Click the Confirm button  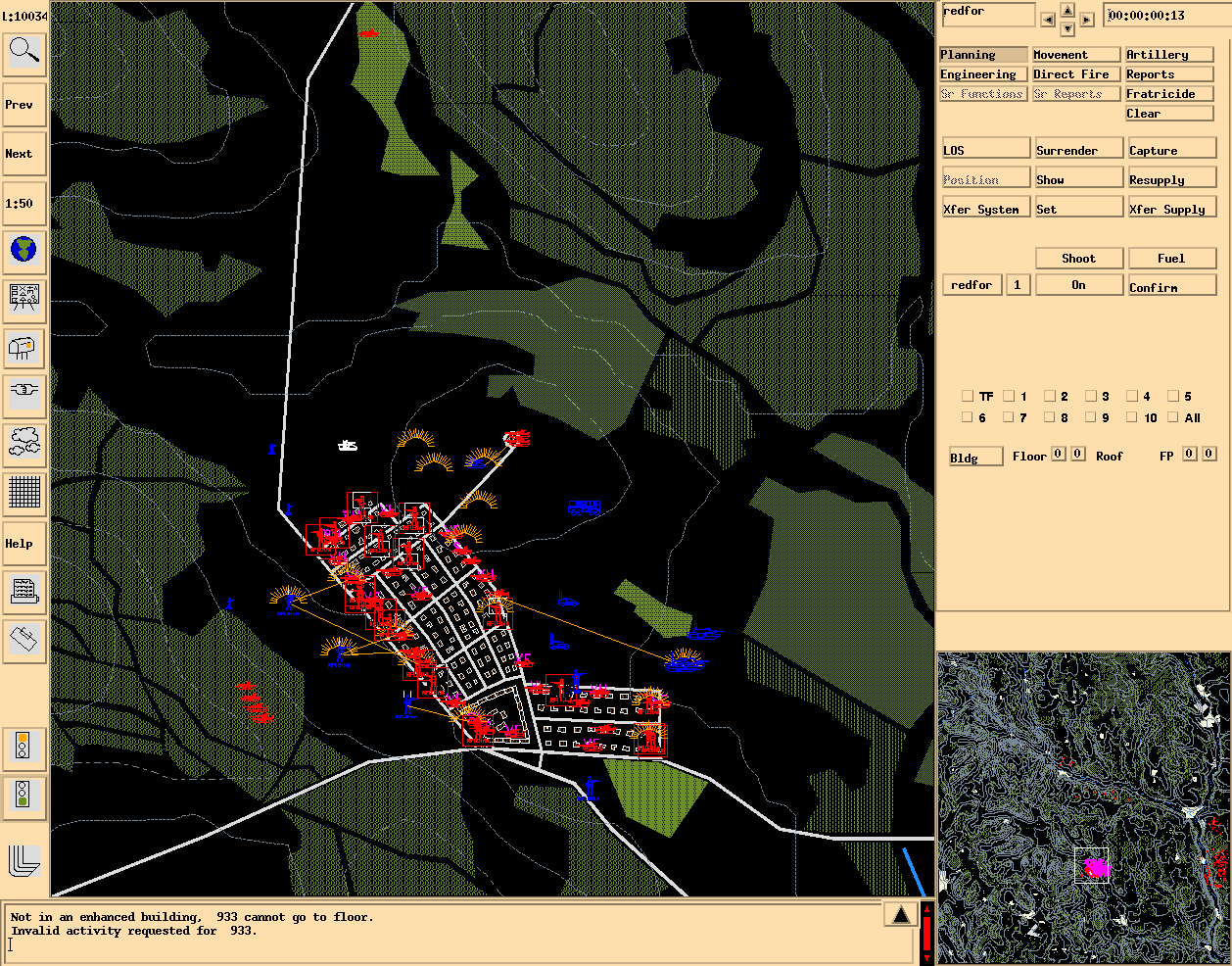[x=1171, y=286]
